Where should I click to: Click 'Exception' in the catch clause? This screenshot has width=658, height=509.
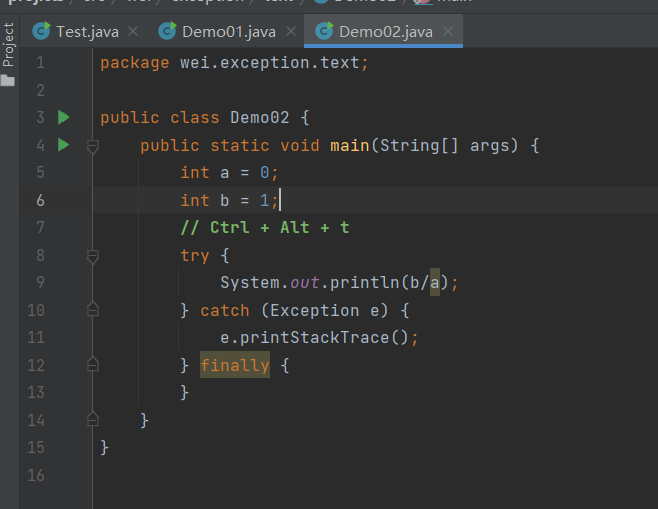point(315,311)
